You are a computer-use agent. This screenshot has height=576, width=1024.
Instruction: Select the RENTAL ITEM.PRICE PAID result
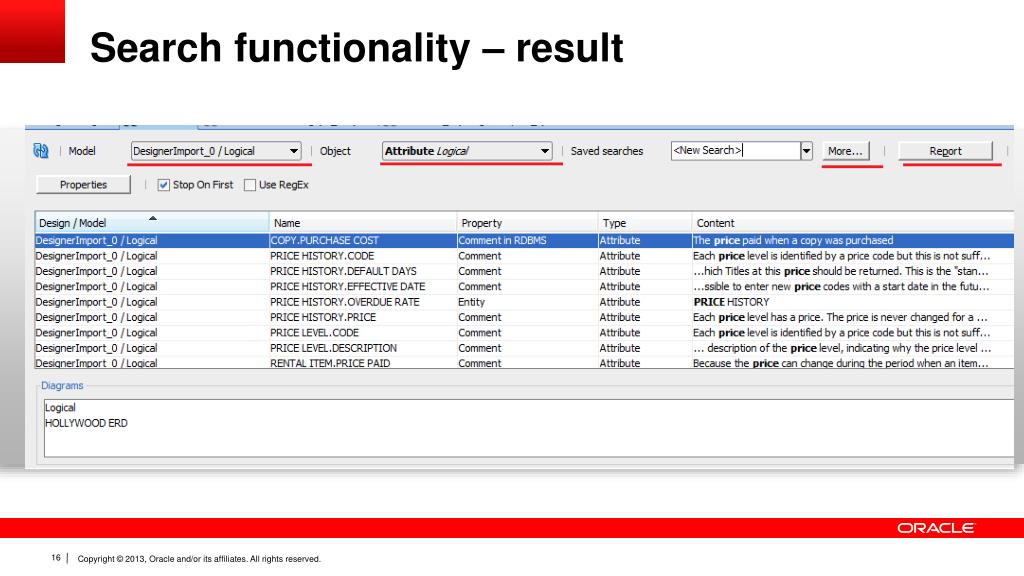click(524, 362)
